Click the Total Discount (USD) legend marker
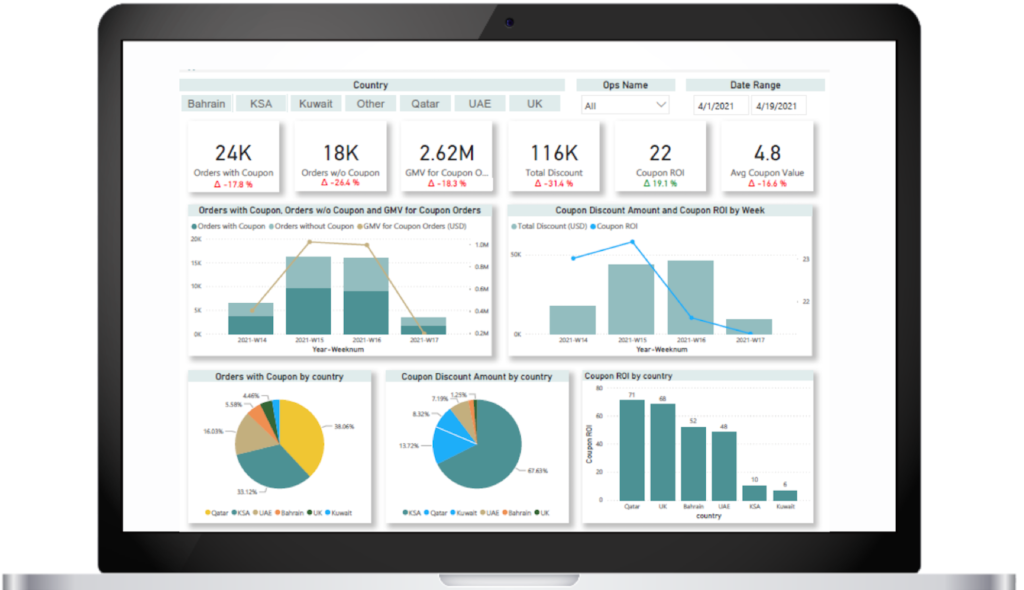1024x590 pixels. 515,227
